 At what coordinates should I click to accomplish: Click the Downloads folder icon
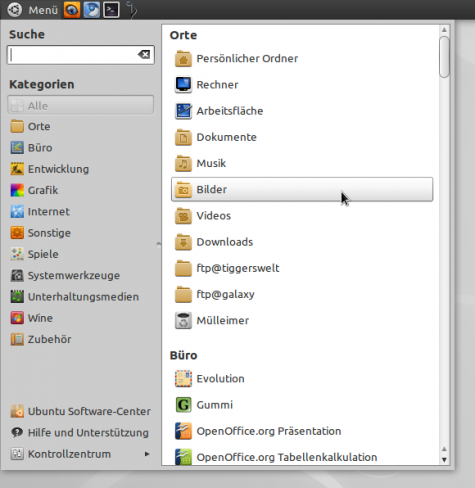183,242
